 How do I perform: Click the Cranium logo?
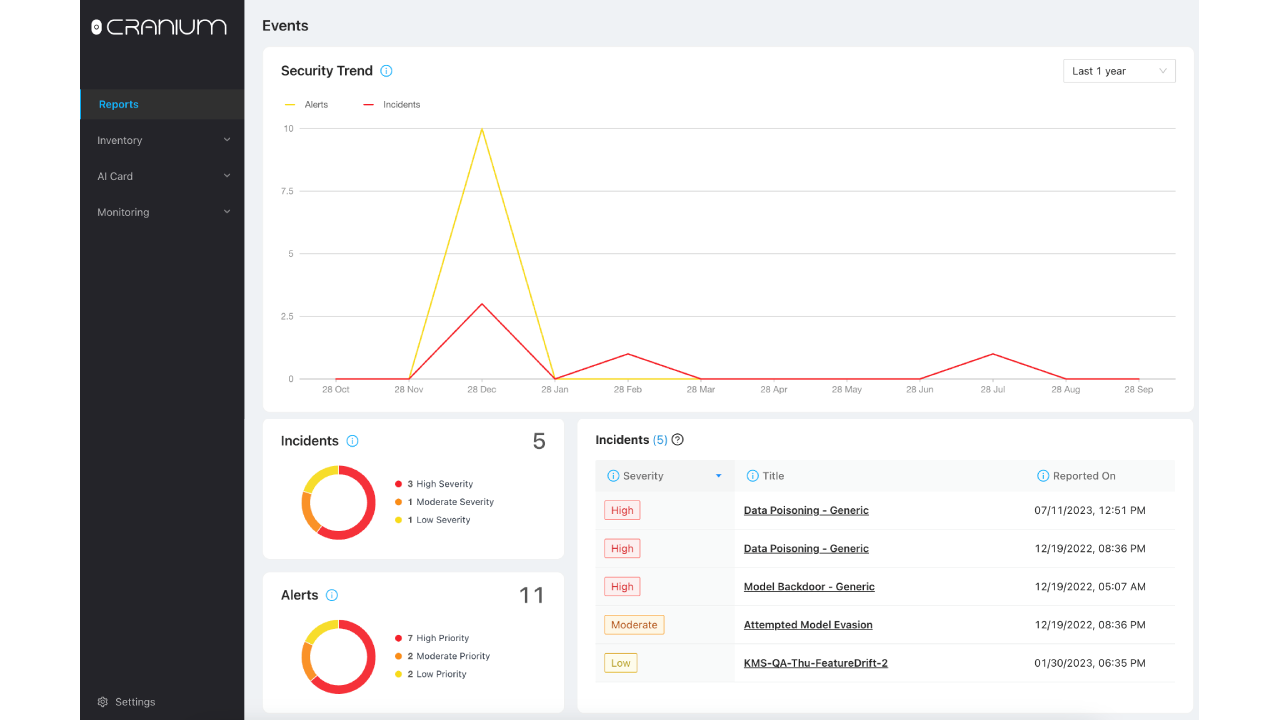[159, 27]
